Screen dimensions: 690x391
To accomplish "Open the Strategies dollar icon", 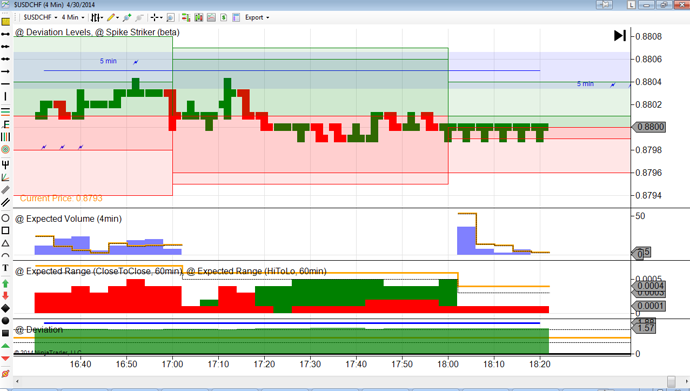I will pyautogui.click(x=224, y=18).
